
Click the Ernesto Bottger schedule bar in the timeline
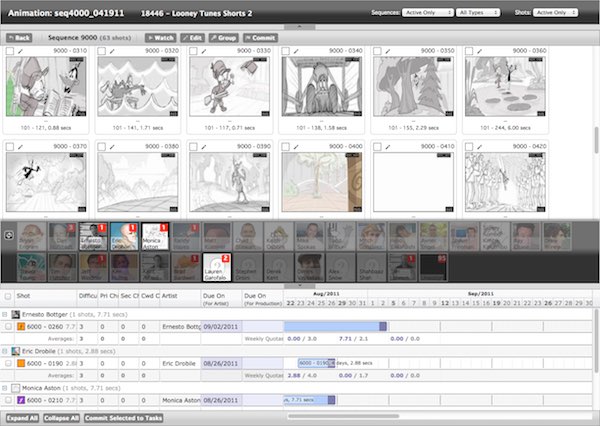click(335, 326)
